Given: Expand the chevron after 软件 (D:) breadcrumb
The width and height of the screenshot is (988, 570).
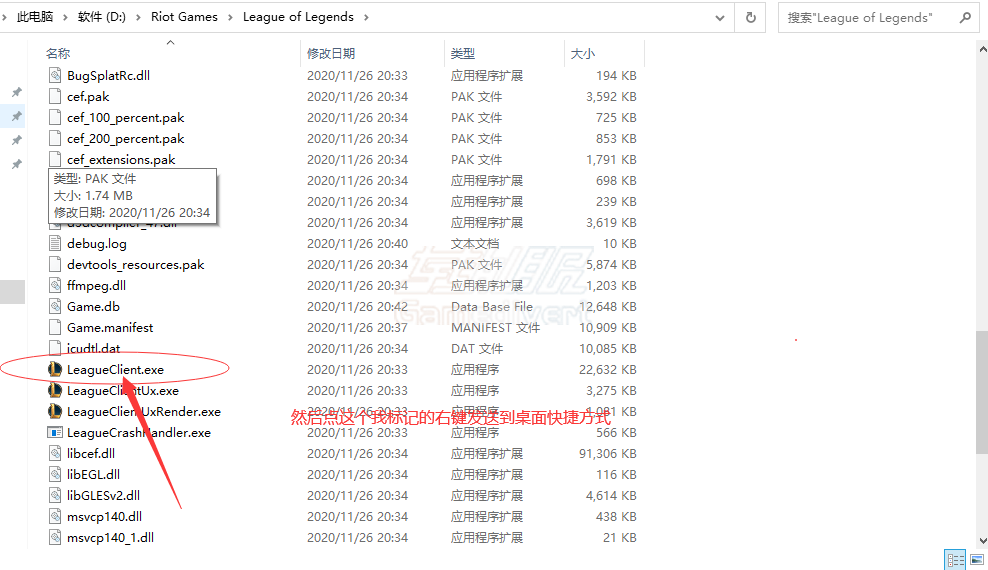Looking at the screenshot, I should [x=139, y=17].
